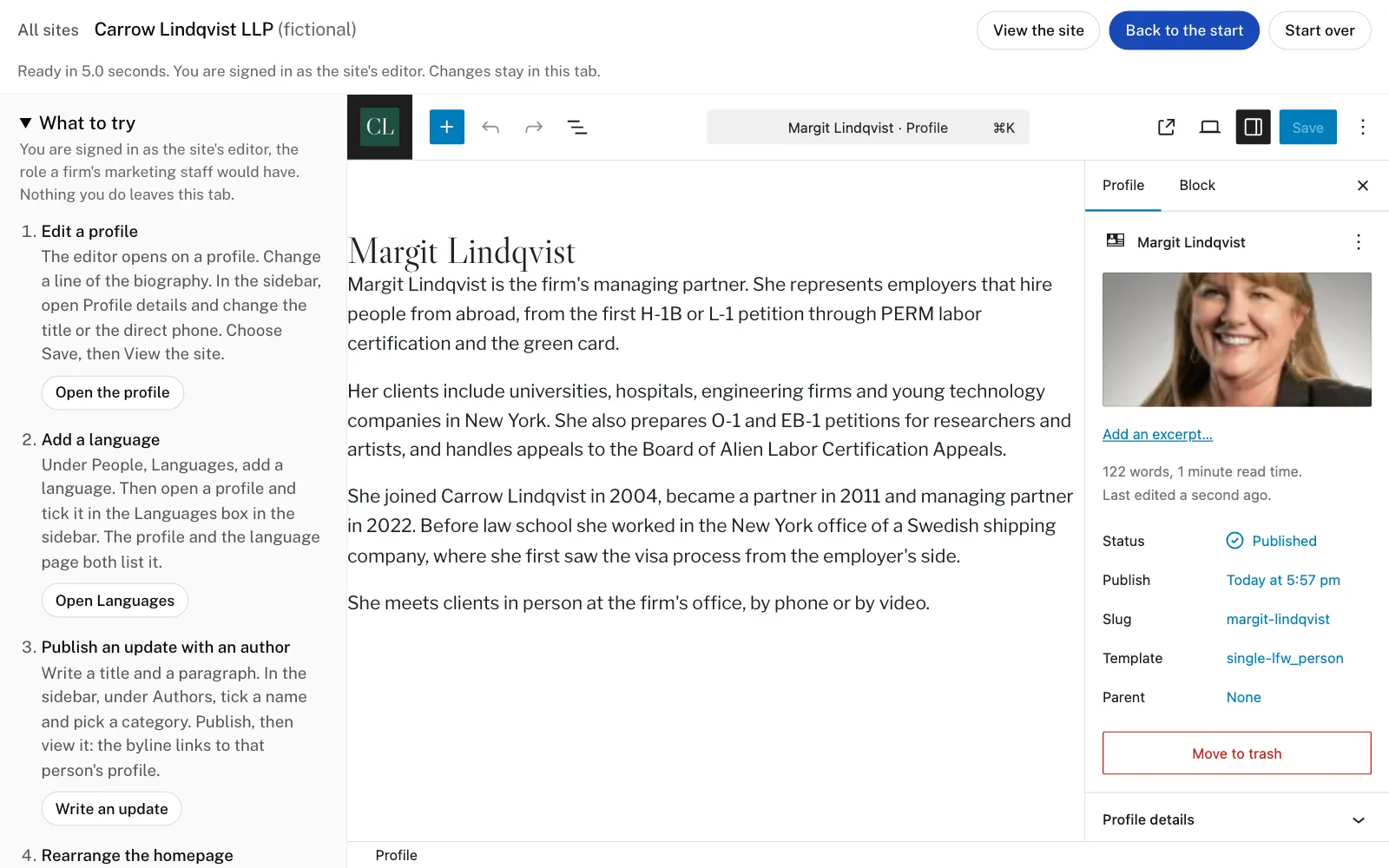
Task: Undo the last edit
Action: [490, 128]
